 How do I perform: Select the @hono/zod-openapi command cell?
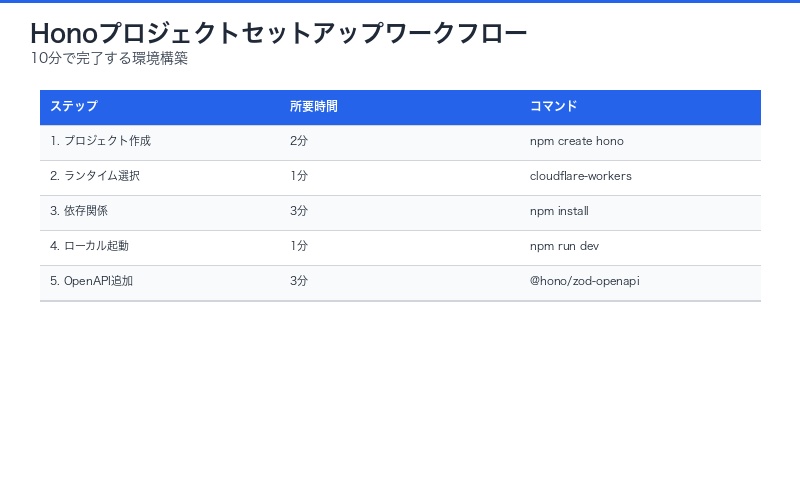coord(585,282)
